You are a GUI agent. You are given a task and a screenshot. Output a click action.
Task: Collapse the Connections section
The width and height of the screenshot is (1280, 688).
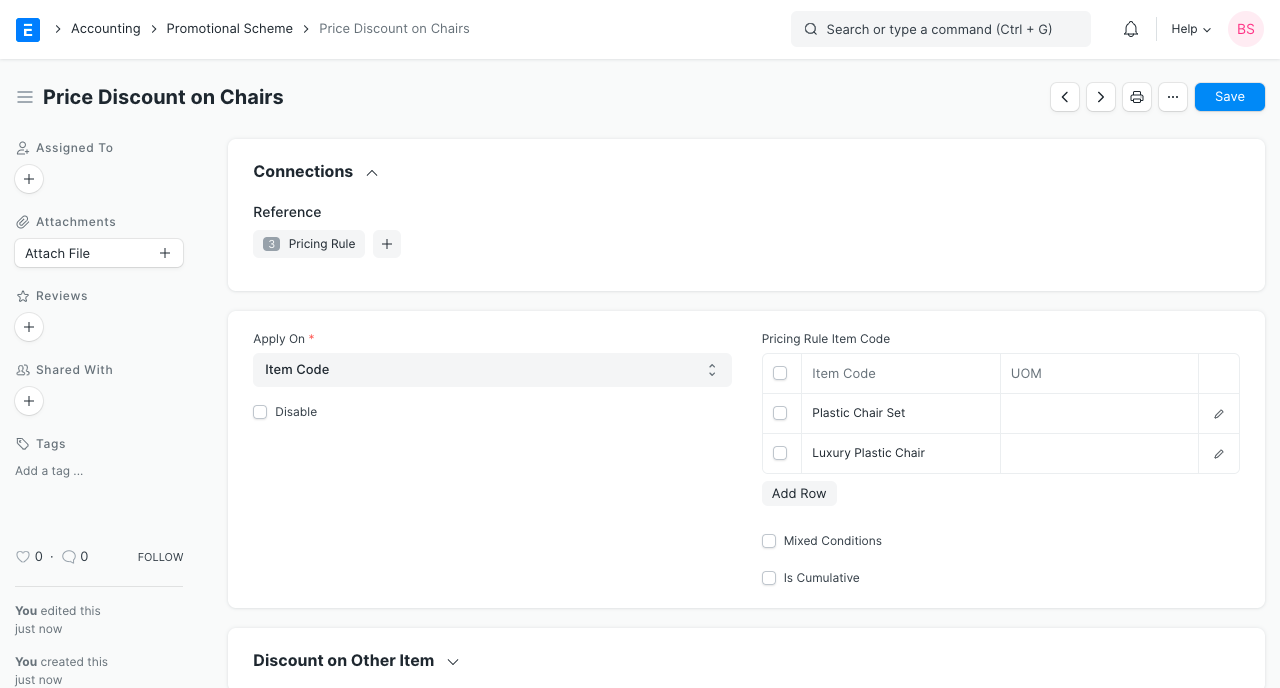coord(372,172)
